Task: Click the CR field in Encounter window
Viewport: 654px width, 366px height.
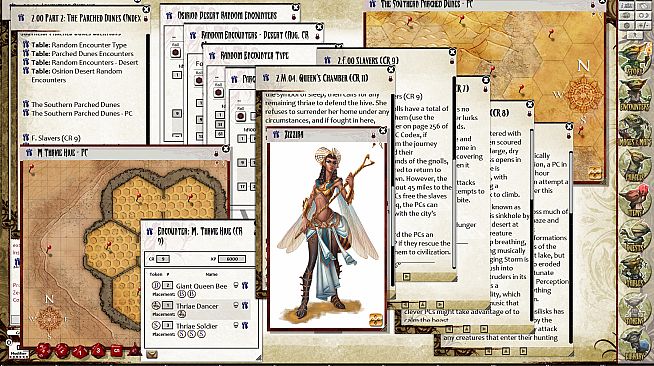Action: [163, 259]
